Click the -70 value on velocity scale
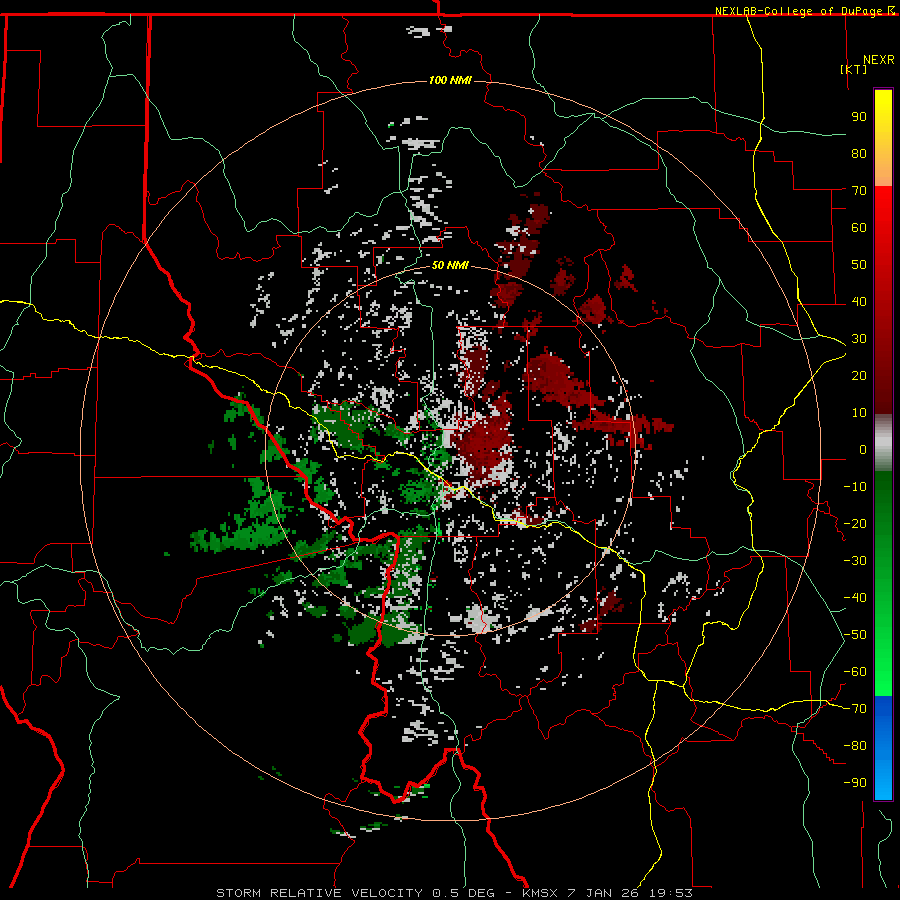Image resolution: width=900 pixels, height=900 pixels. click(x=855, y=709)
